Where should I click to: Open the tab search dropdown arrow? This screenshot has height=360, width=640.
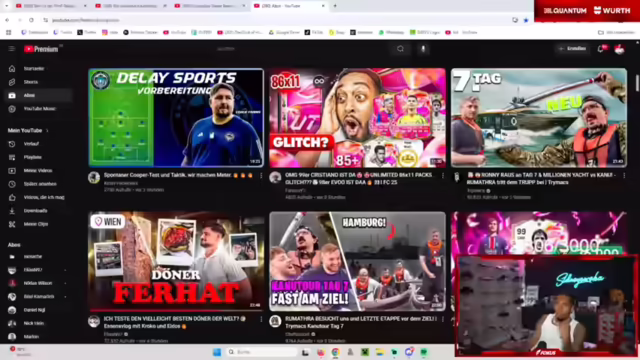pyautogui.click(x=7, y=6)
